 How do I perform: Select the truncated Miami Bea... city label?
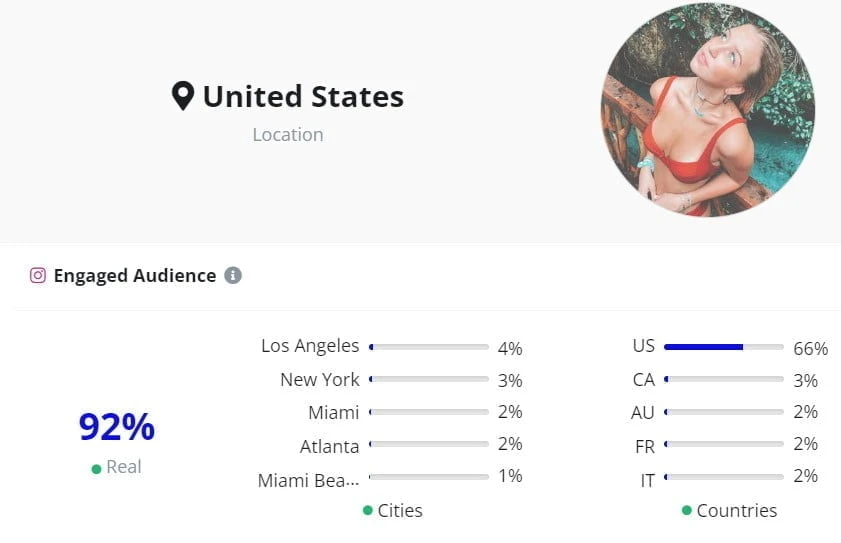click(308, 480)
